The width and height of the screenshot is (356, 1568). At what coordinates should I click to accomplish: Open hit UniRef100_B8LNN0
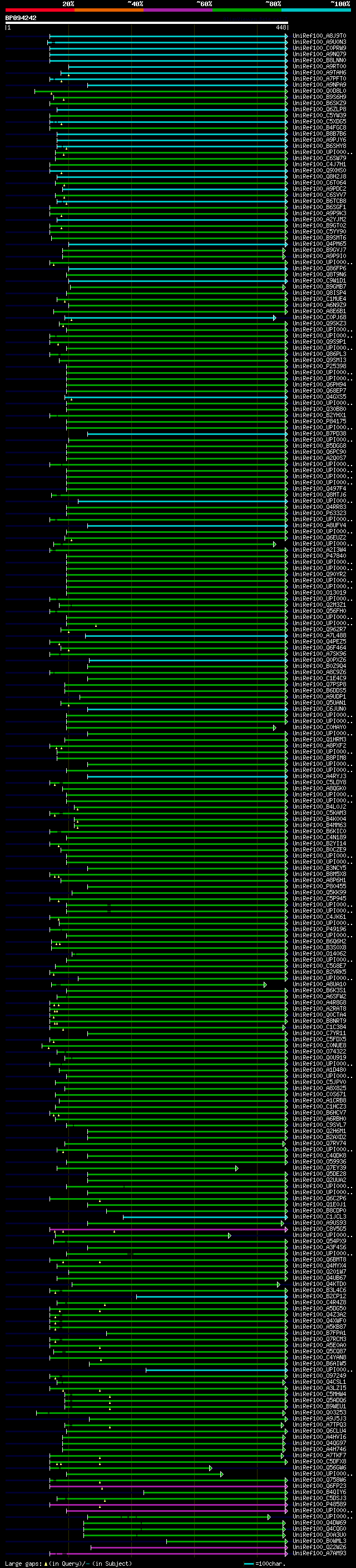319,60
